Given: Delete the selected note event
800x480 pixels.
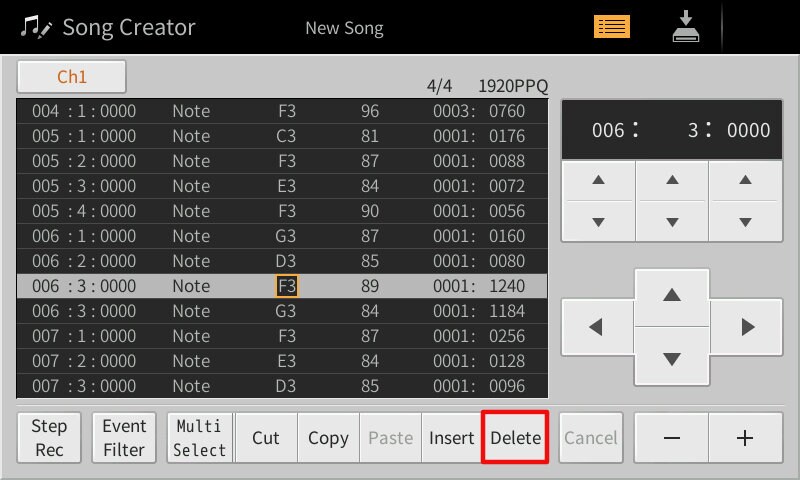Looking at the screenshot, I should click(x=515, y=438).
